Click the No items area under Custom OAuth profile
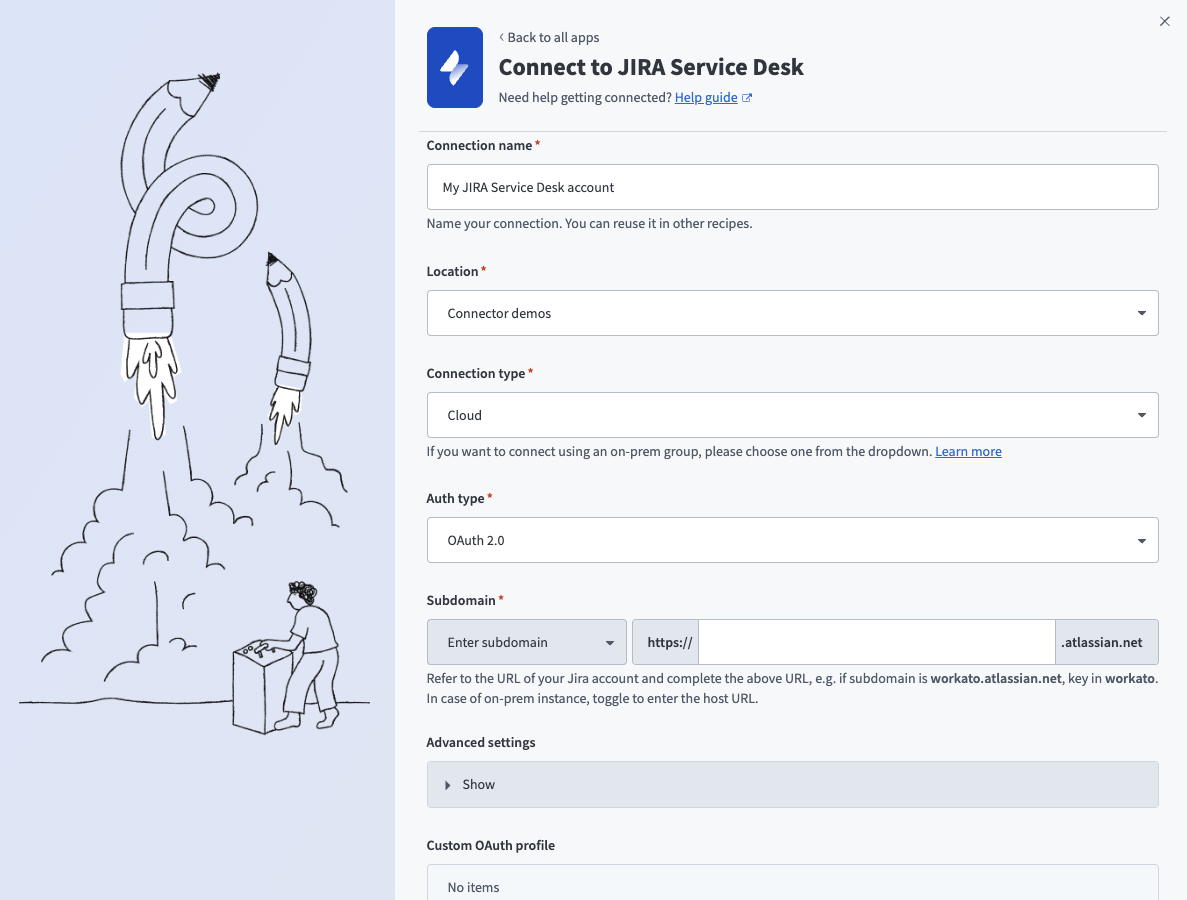The width and height of the screenshot is (1187, 900). pos(792,886)
